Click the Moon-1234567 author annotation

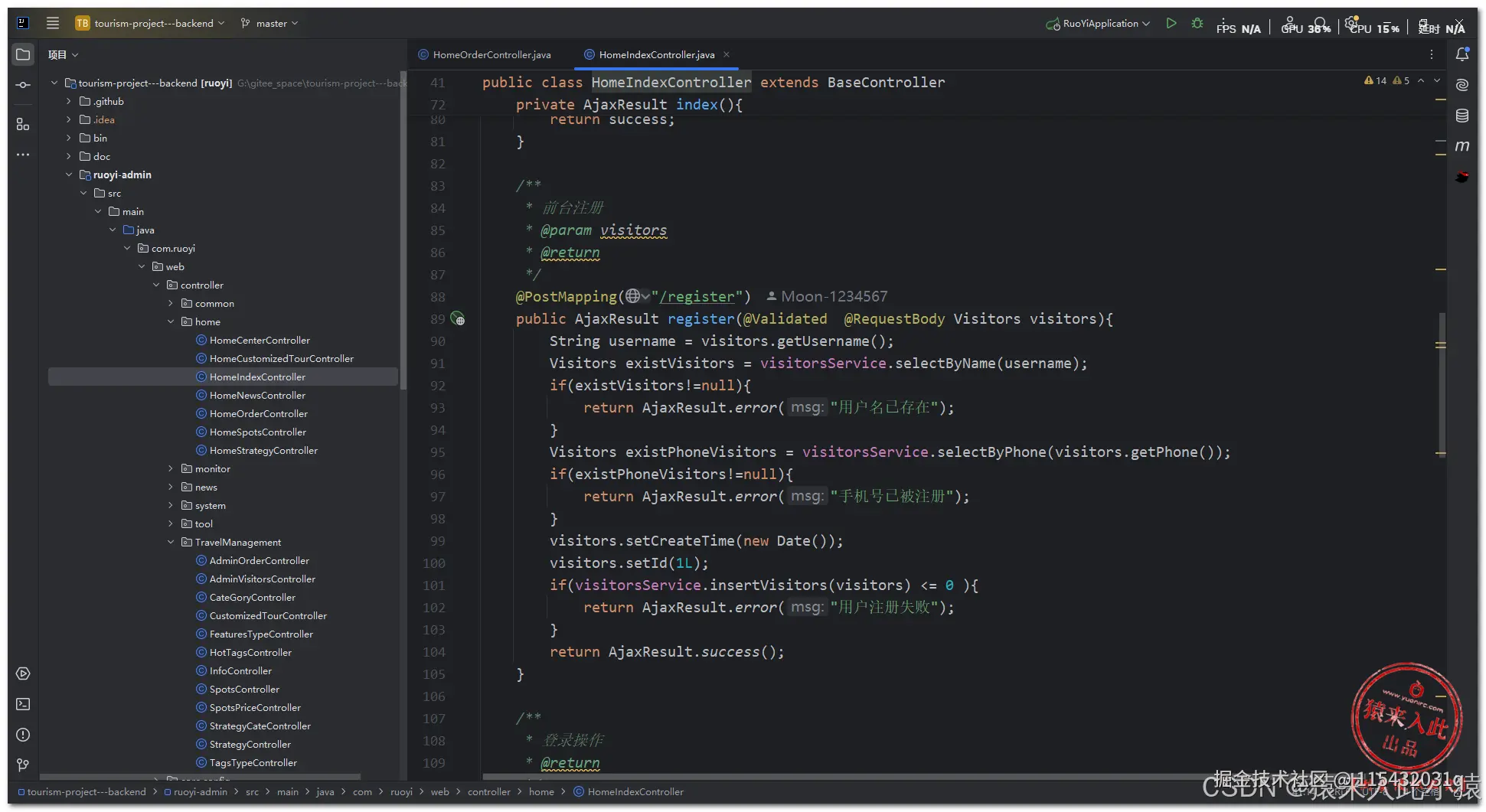[x=827, y=296]
